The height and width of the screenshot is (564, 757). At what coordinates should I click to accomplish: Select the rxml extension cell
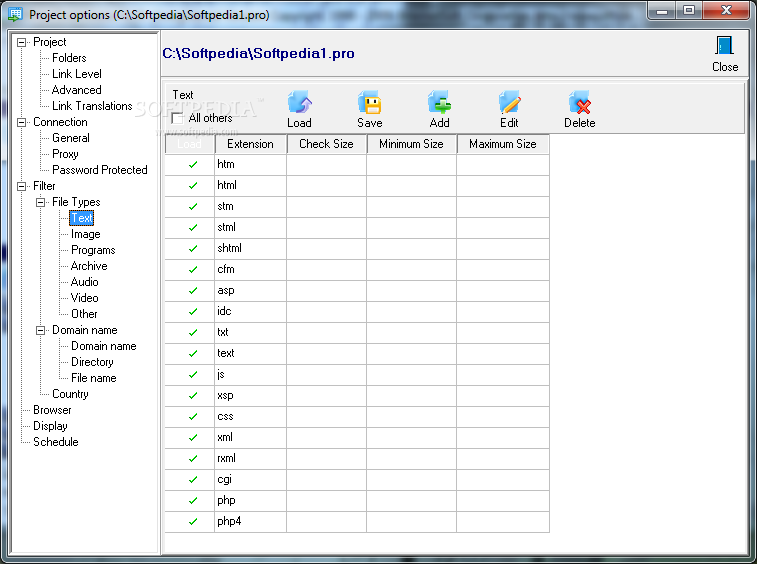click(251, 459)
